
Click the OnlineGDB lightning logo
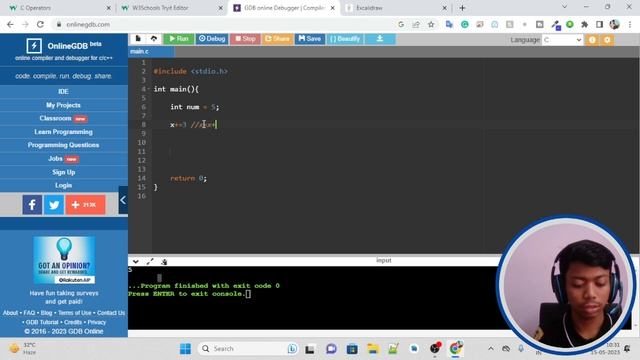34,46
